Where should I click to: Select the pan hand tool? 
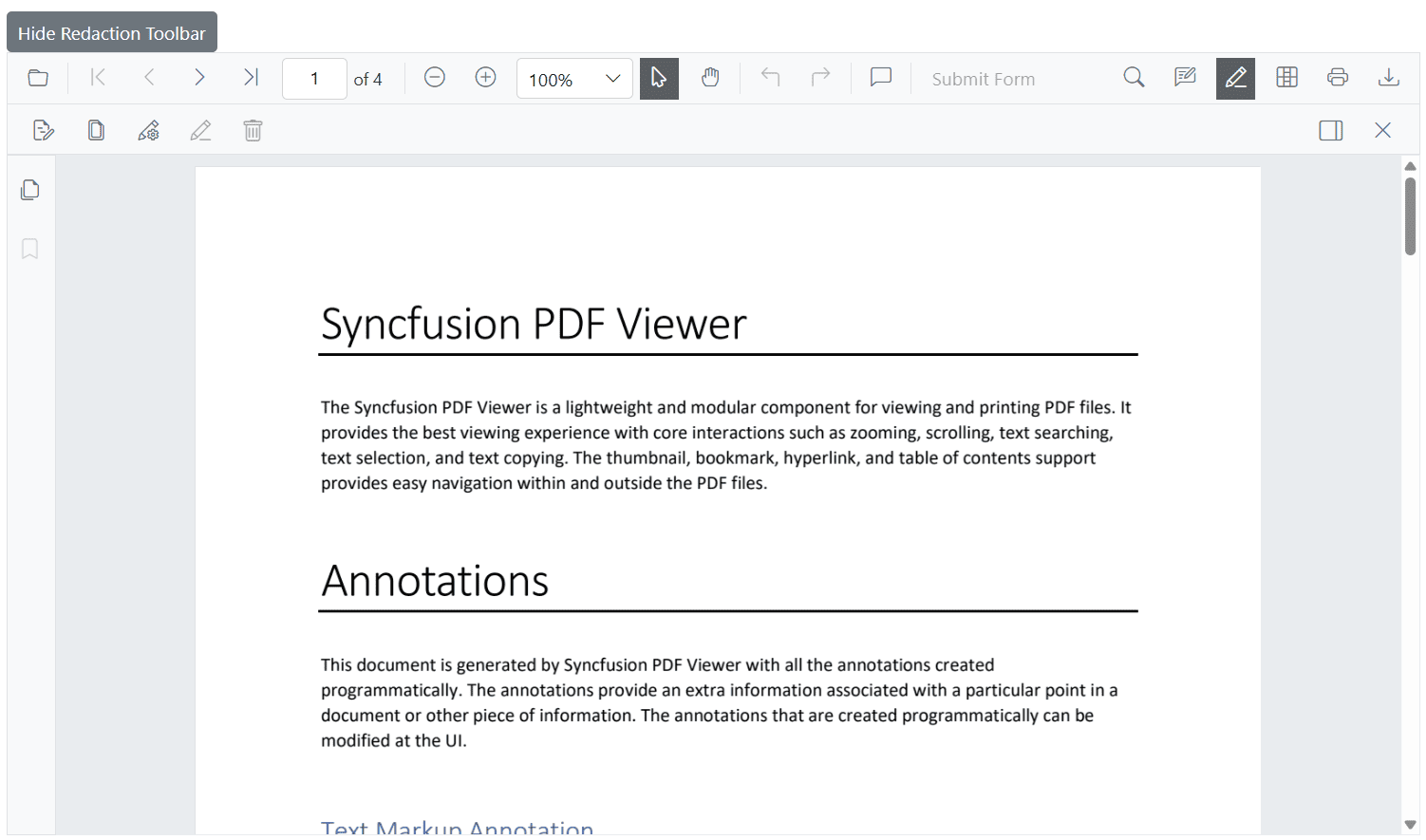710,78
